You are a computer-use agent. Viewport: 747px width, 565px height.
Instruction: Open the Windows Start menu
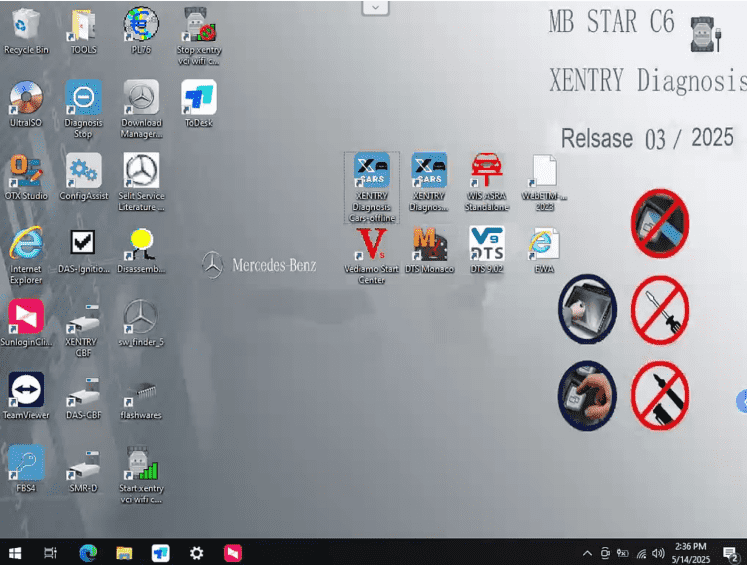click(x=15, y=553)
